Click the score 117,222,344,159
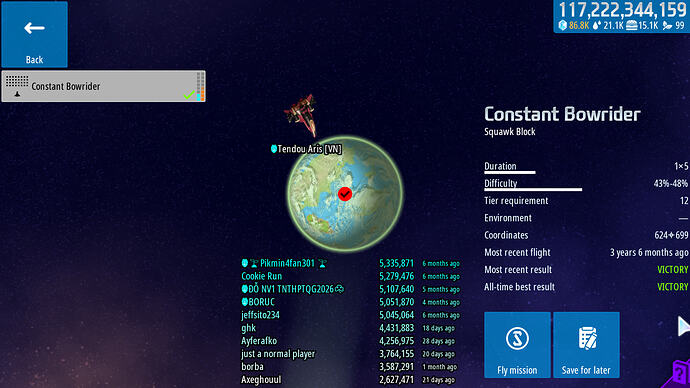This screenshot has width=690, height=388. pyautogui.click(x=622, y=10)
